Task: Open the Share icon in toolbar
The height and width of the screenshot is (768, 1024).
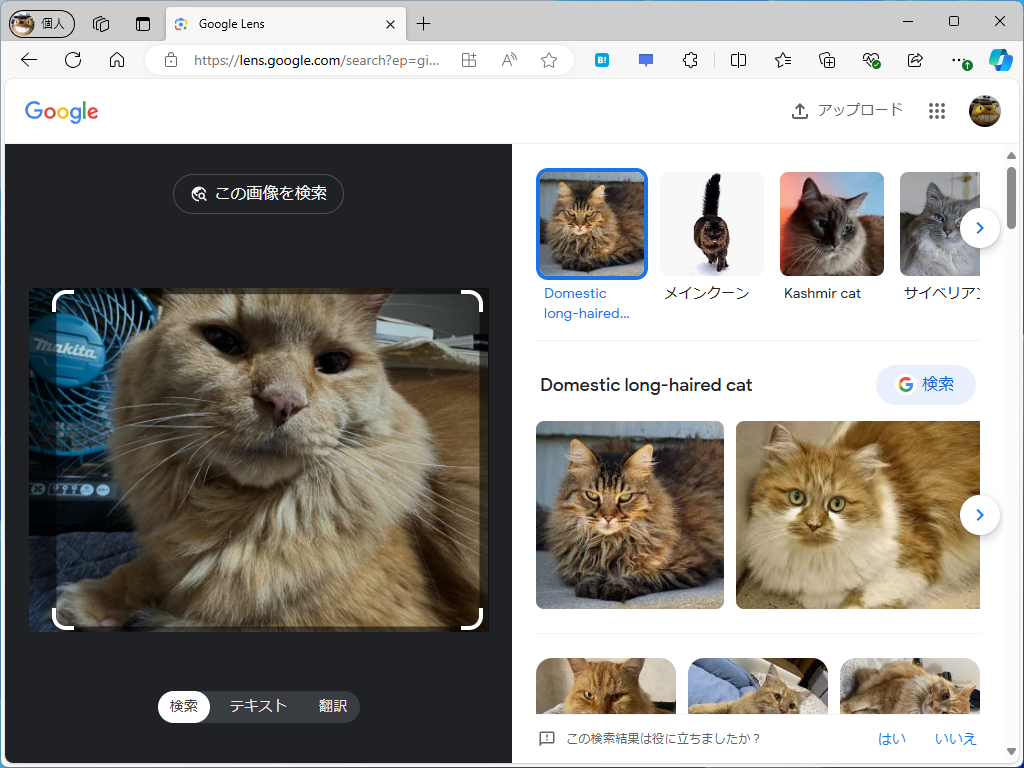Action: pos(915,60)
